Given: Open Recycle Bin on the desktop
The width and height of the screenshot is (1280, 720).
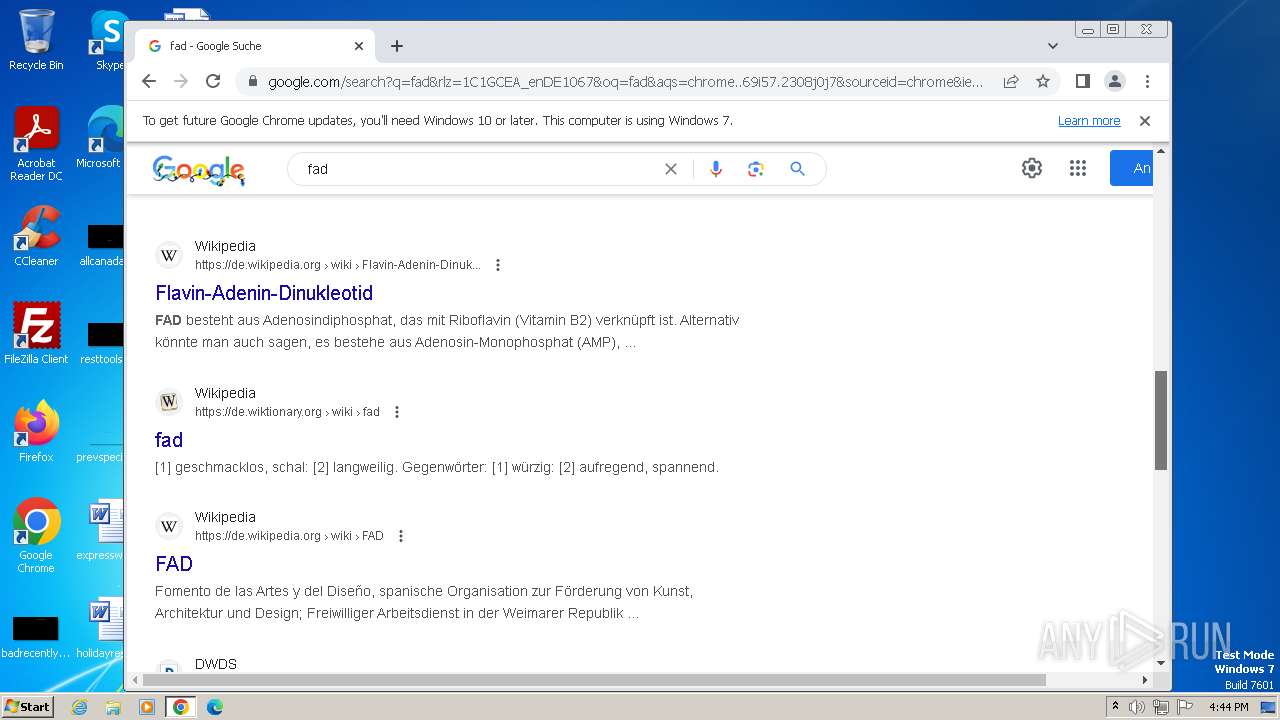Looking at the screenshot, I should tap(36, 40).
